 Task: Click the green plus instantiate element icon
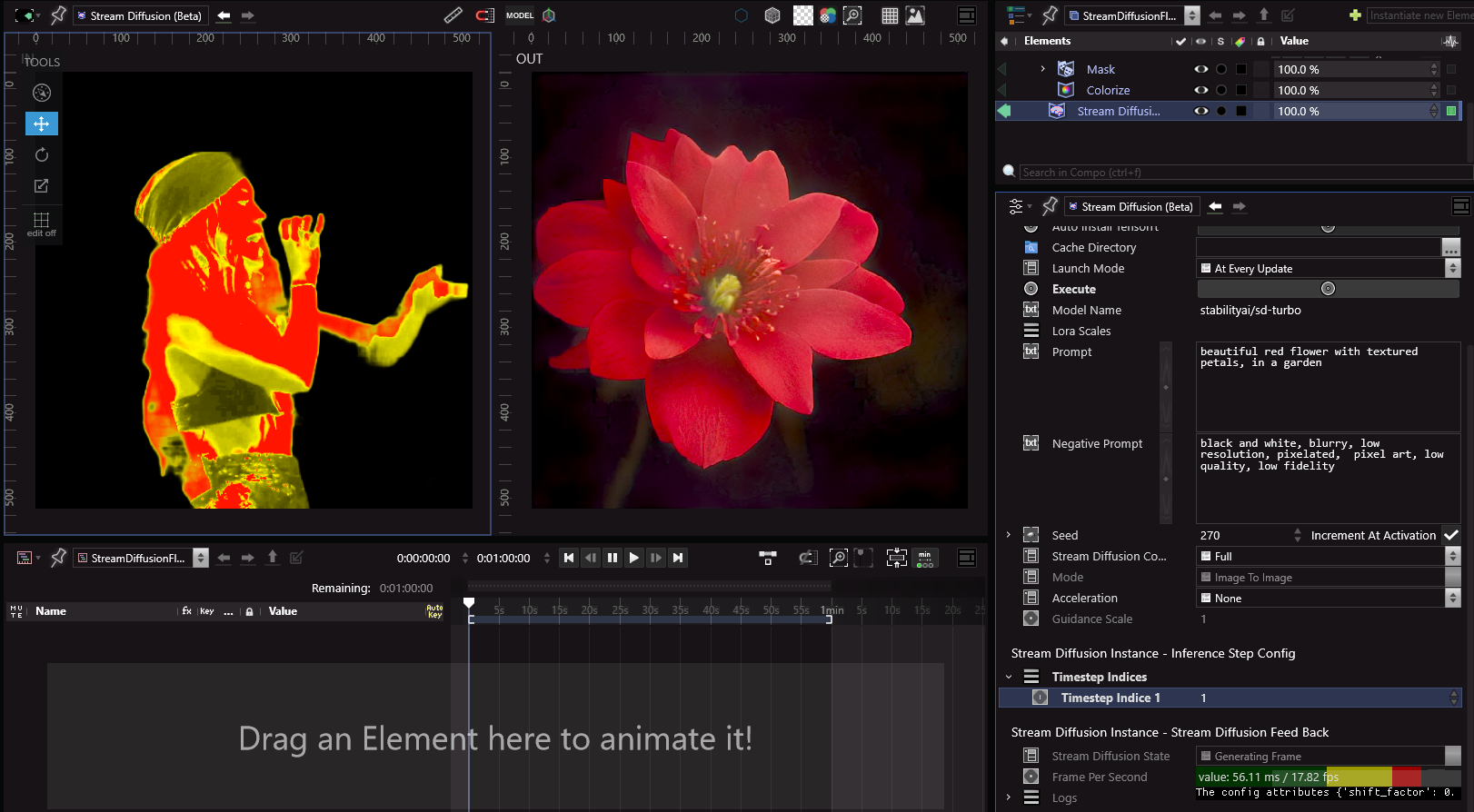click(1355, 15)
